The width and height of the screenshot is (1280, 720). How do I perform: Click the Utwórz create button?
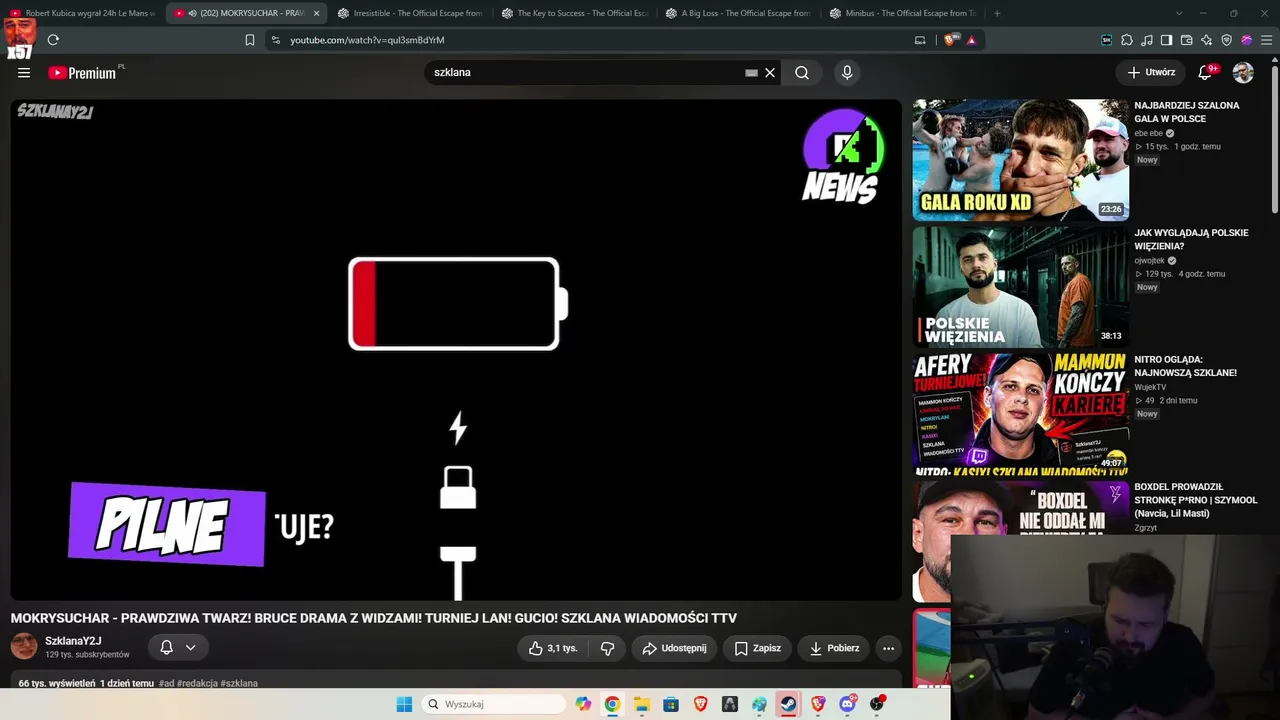[x=1151, y=72]
